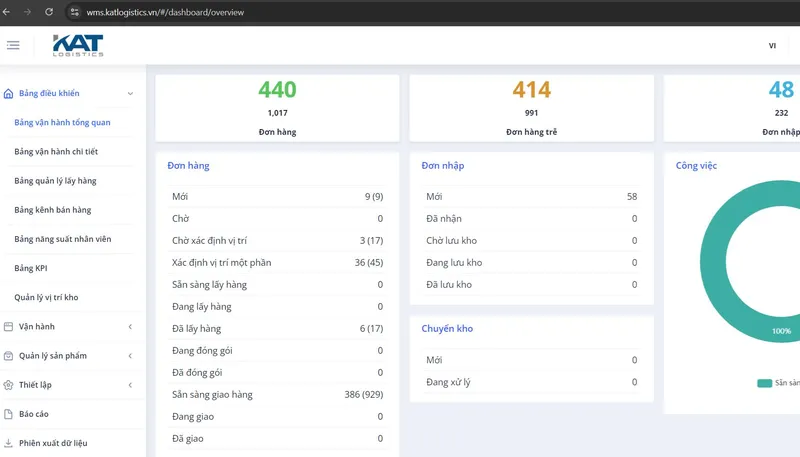The width and height of the screenshot is (800, 457).
Task: Click the KAT Logistics logo
Action: coord(78,45)
